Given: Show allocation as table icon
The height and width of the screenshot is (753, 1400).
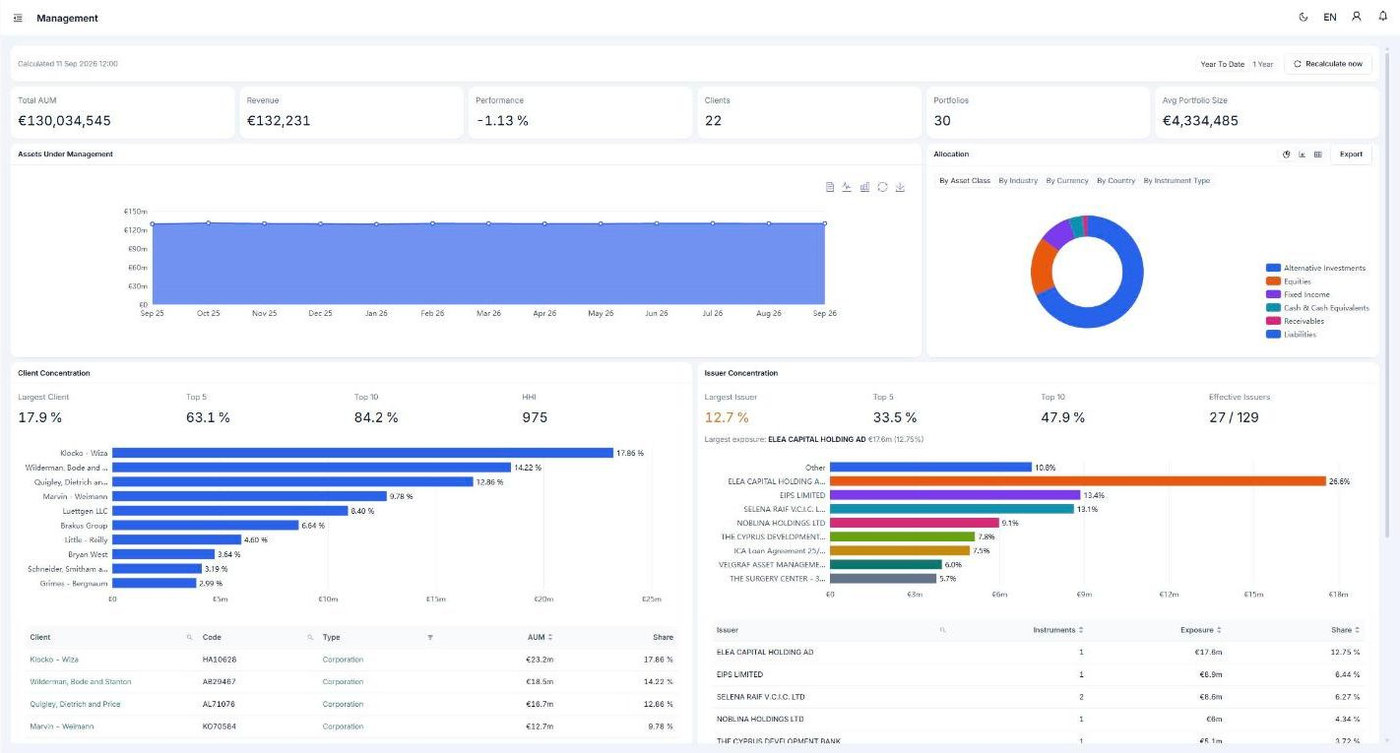Looking at the screenshot, I should 1318,154.
